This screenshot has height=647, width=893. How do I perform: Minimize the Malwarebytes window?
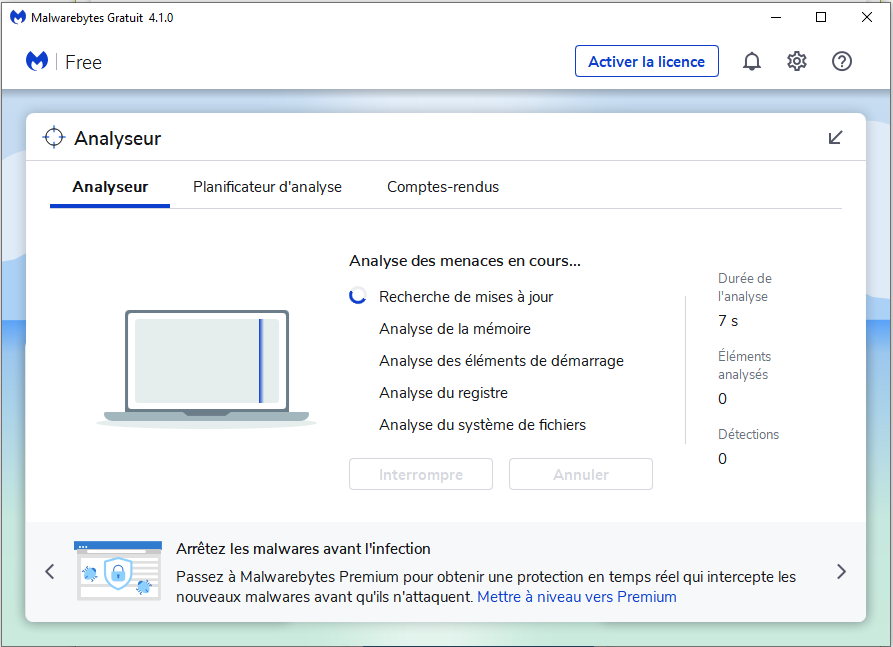[776, 17]
